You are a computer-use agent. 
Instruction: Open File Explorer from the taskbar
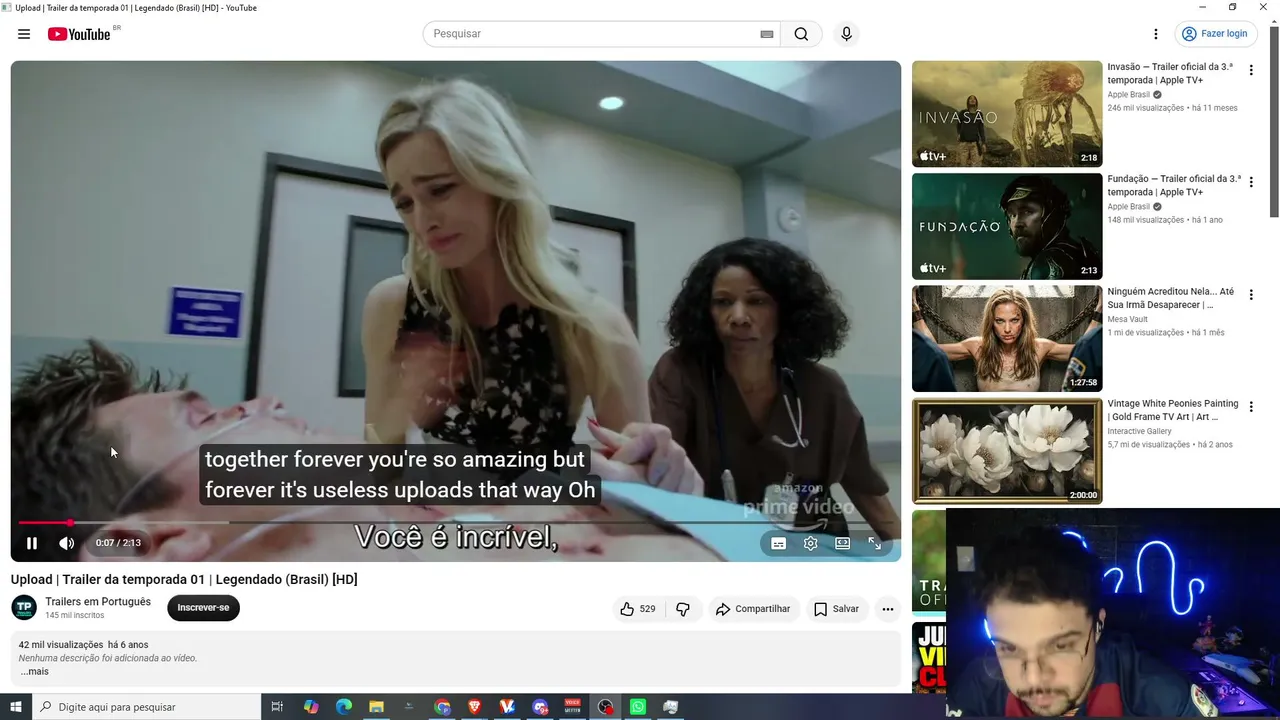point(376,707)
